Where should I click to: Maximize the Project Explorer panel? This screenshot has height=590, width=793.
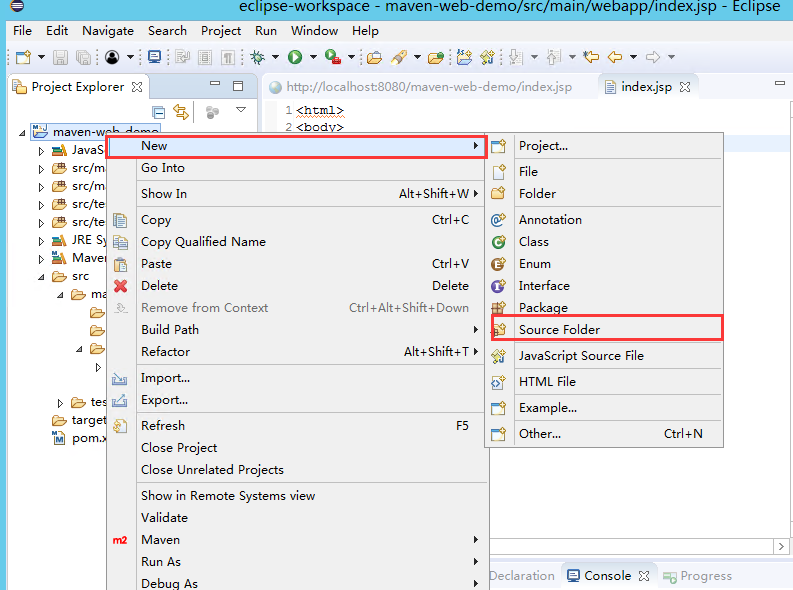[x=238, y=86]
